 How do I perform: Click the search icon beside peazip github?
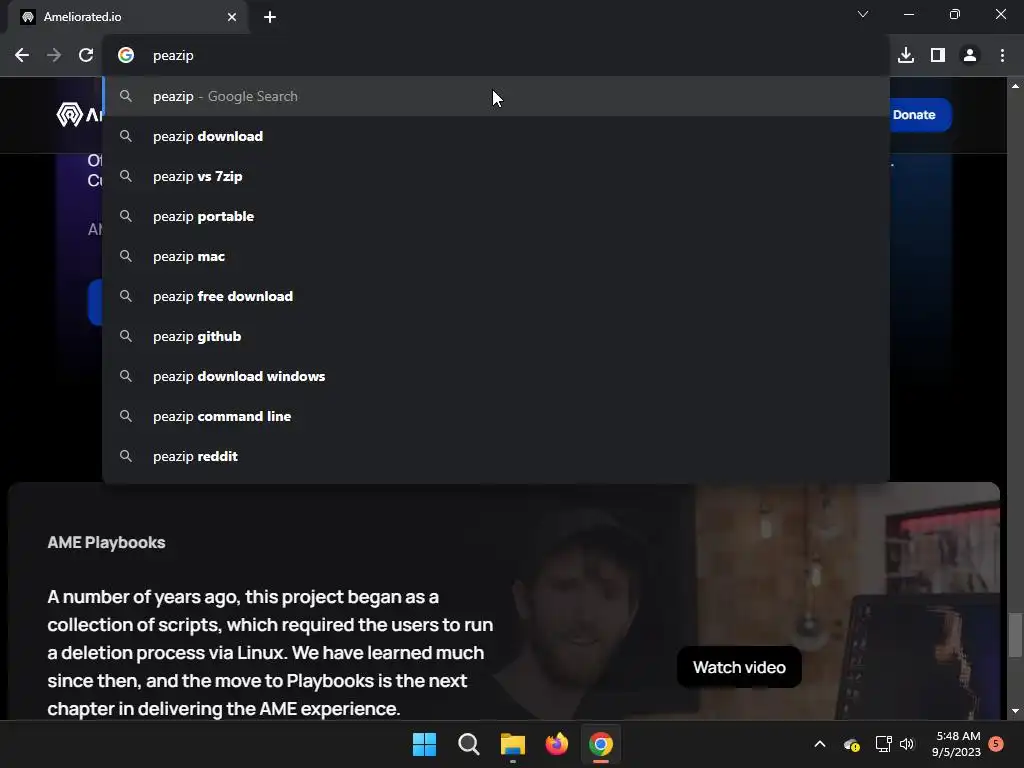point(126,336)
